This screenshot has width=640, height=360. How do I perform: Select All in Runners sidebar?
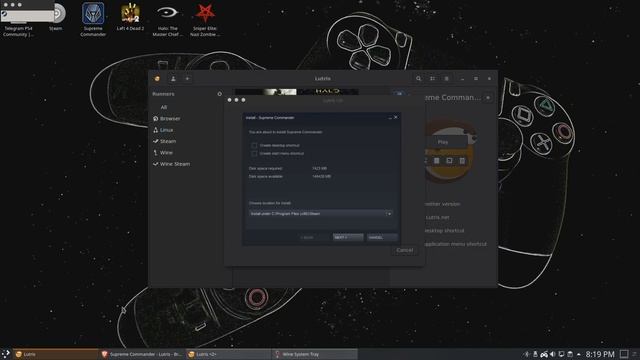click(164, 107)
